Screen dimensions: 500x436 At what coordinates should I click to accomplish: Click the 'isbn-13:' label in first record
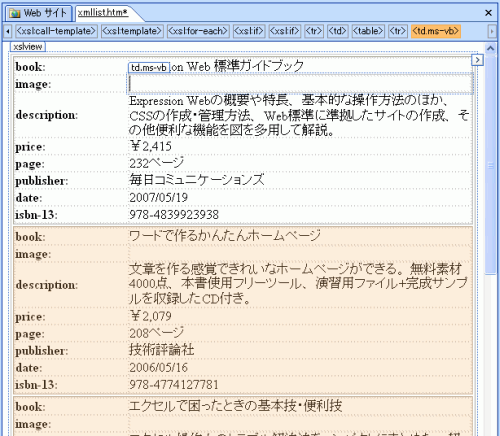tap(36, 215)
